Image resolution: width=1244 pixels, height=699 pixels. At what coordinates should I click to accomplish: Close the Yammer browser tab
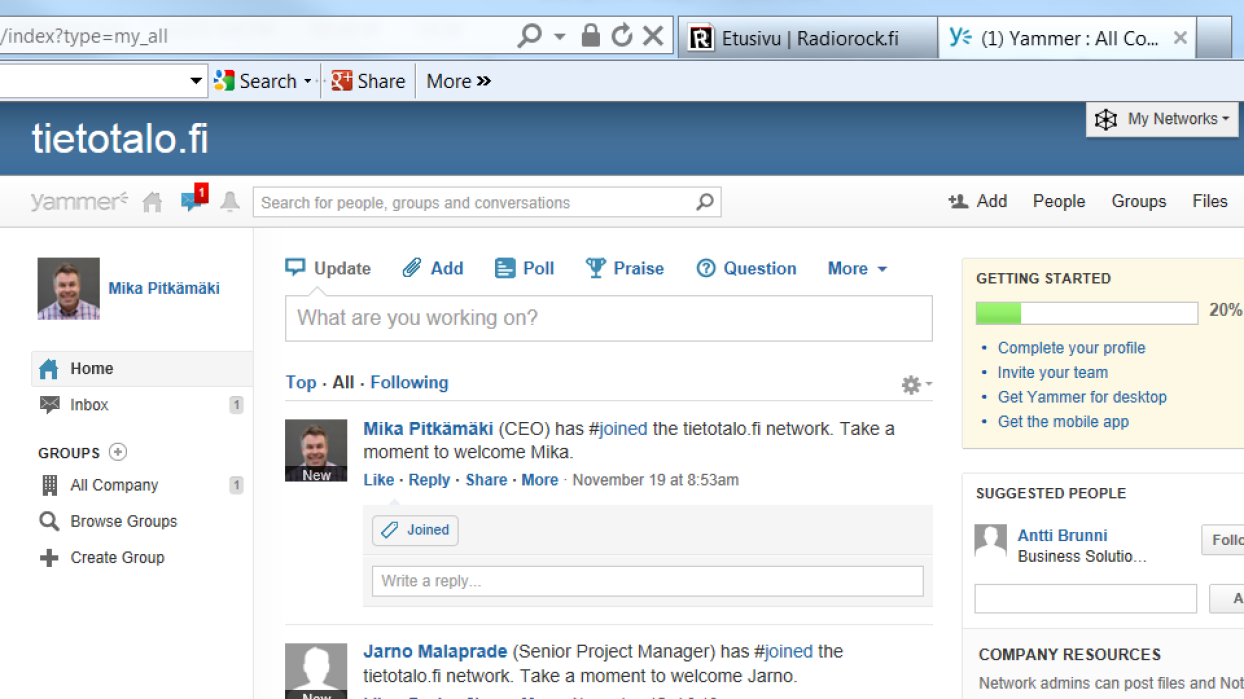[1180, 38]
